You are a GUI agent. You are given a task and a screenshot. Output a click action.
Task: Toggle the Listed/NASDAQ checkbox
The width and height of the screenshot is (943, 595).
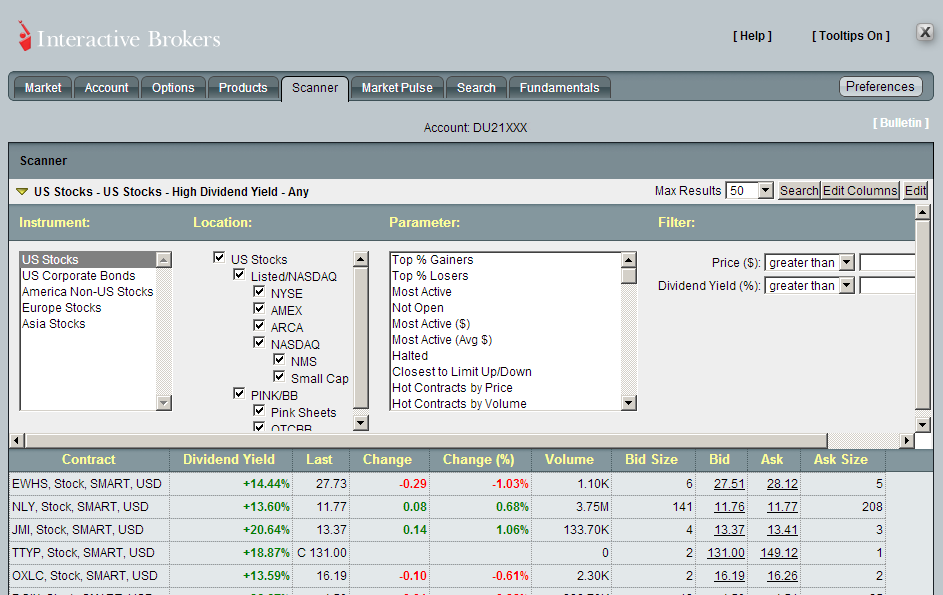point(239,274)
